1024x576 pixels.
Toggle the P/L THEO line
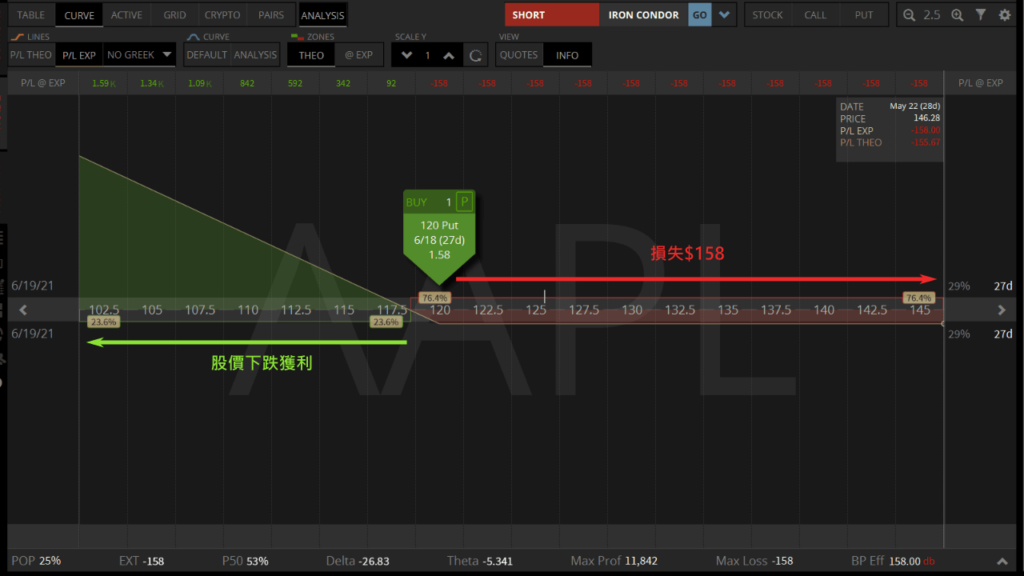(31, 55)
